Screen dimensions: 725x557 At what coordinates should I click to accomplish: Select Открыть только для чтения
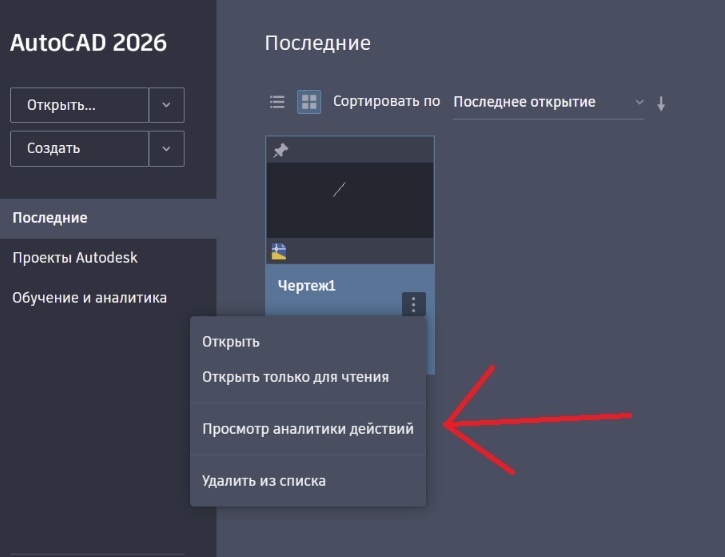click(x=308, y=377)
